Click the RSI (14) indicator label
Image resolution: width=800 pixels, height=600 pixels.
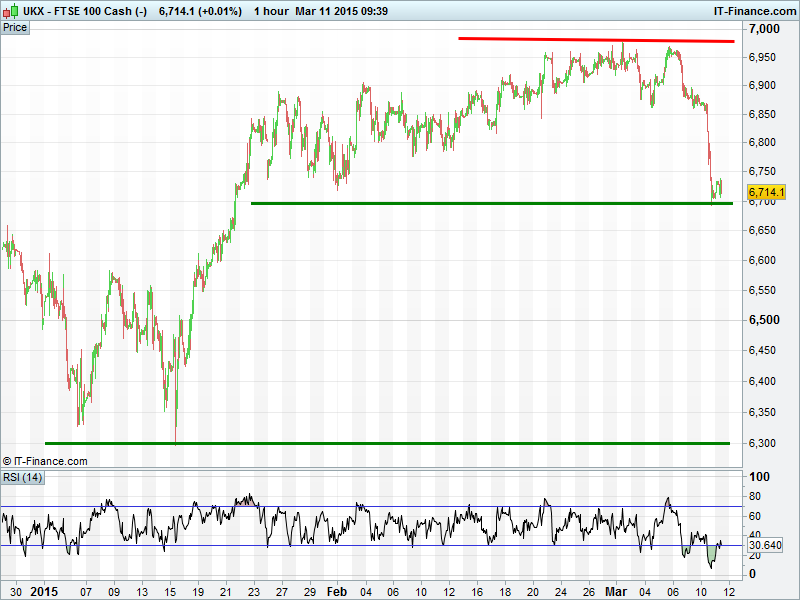pyautogui.click(x=22, y=478)
